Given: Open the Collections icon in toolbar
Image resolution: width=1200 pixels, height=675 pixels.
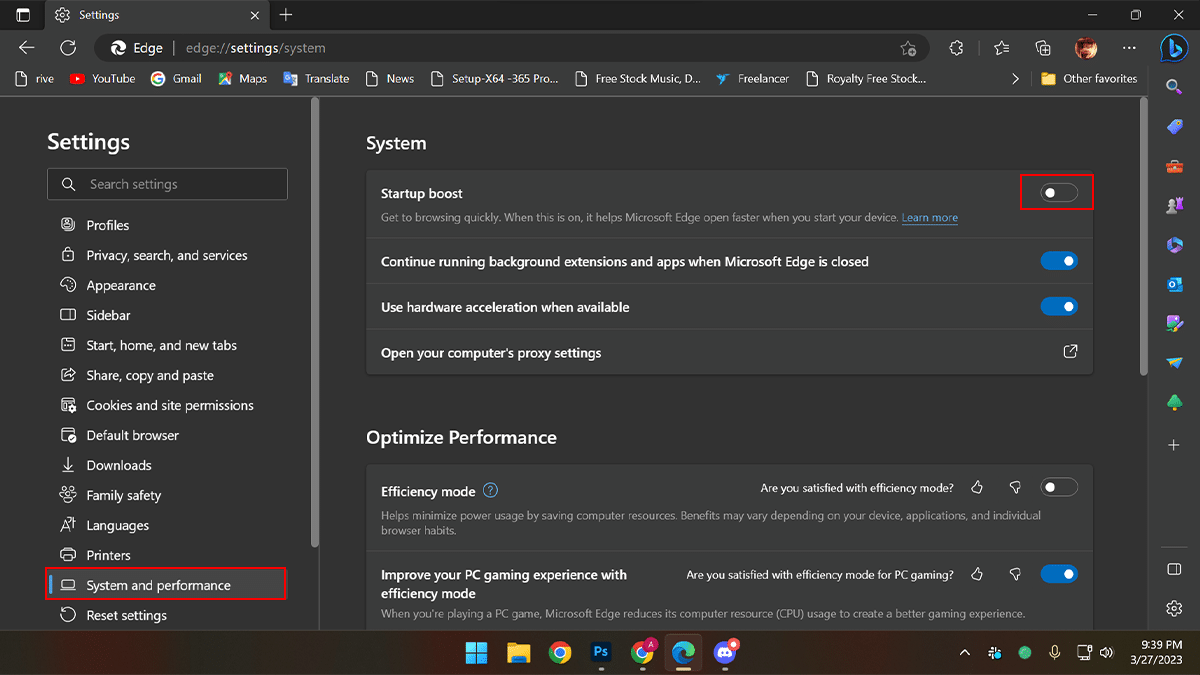Looking at the screenshot, I should click(x=1043, y=48).
